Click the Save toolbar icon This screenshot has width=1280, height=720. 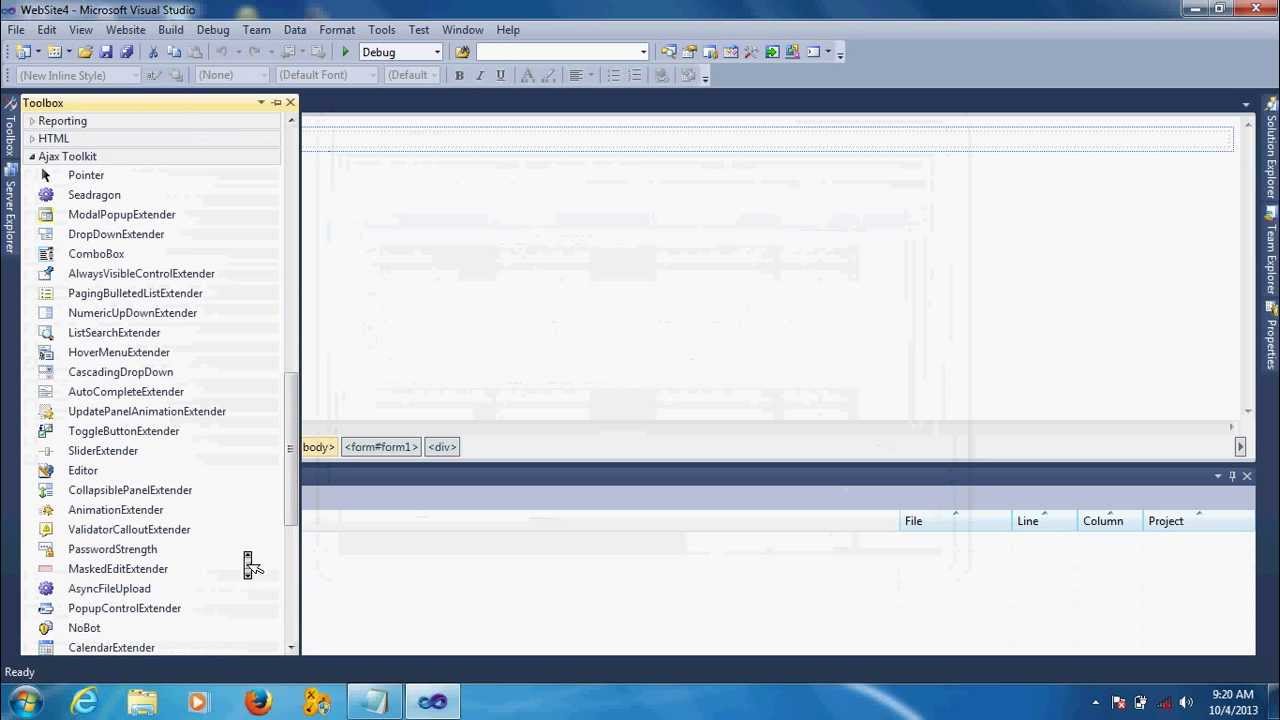[x=106, y=52]
